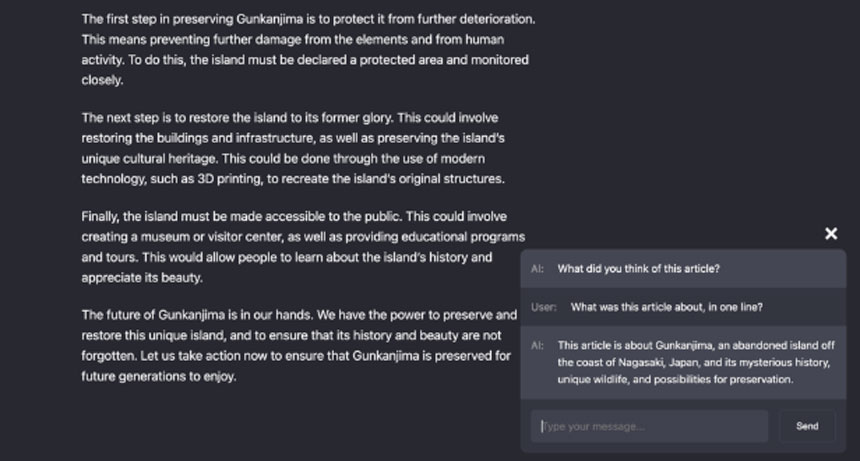Viewport: 860px width, 461px height.
Task: Close the chat panel with the X
Action: click(831, 234)
